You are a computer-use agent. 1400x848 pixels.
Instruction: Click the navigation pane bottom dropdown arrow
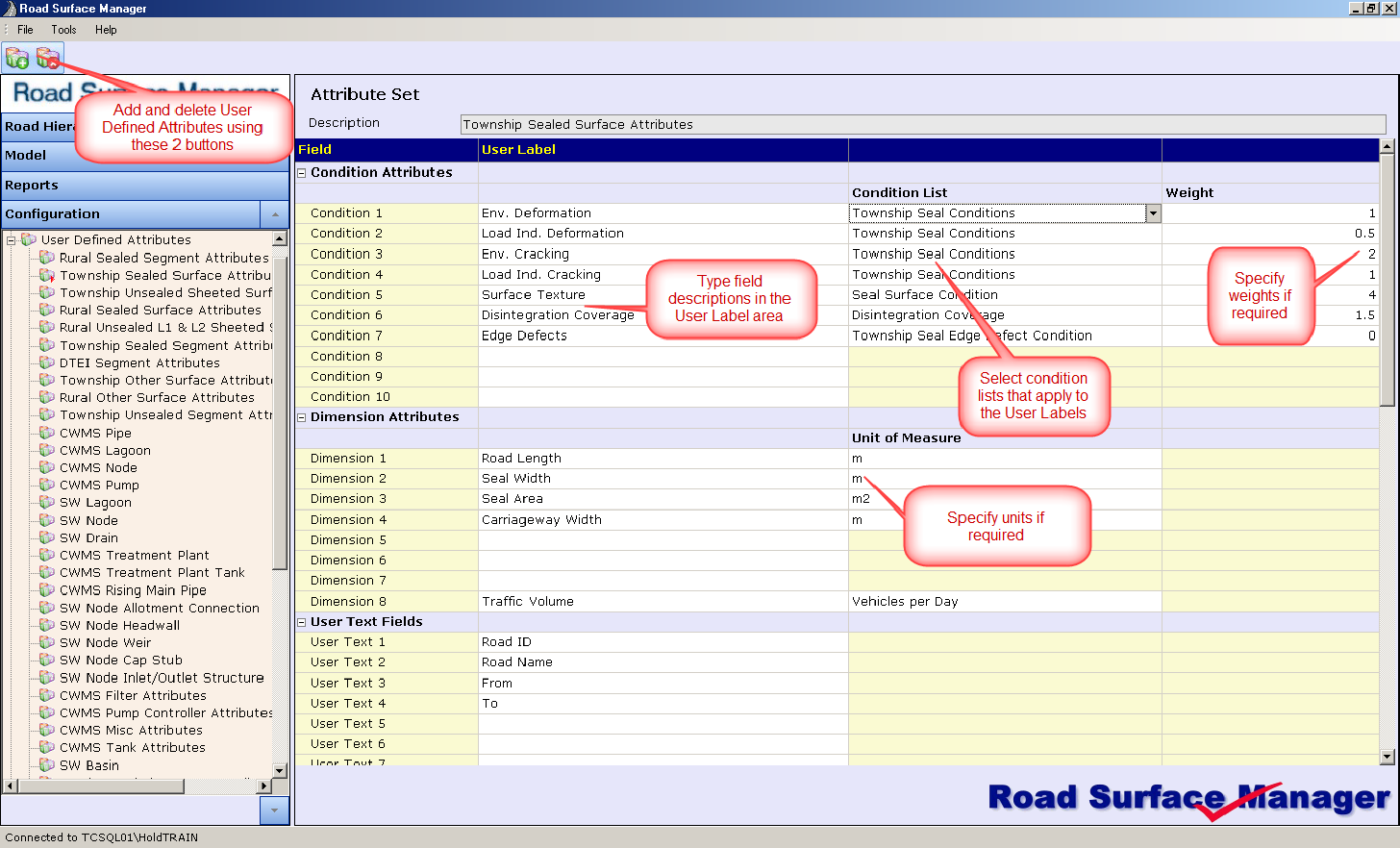point(274,811)
